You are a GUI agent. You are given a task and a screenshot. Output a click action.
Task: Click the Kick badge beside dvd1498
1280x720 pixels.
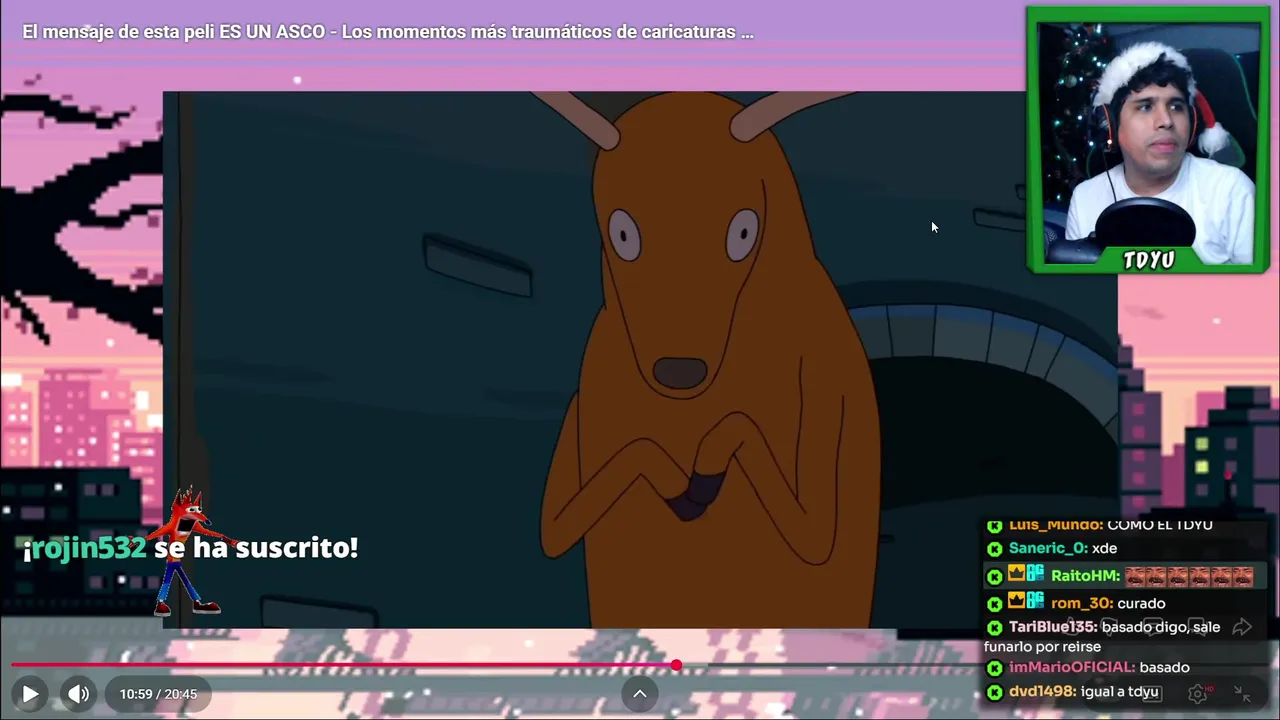point(994,692)
